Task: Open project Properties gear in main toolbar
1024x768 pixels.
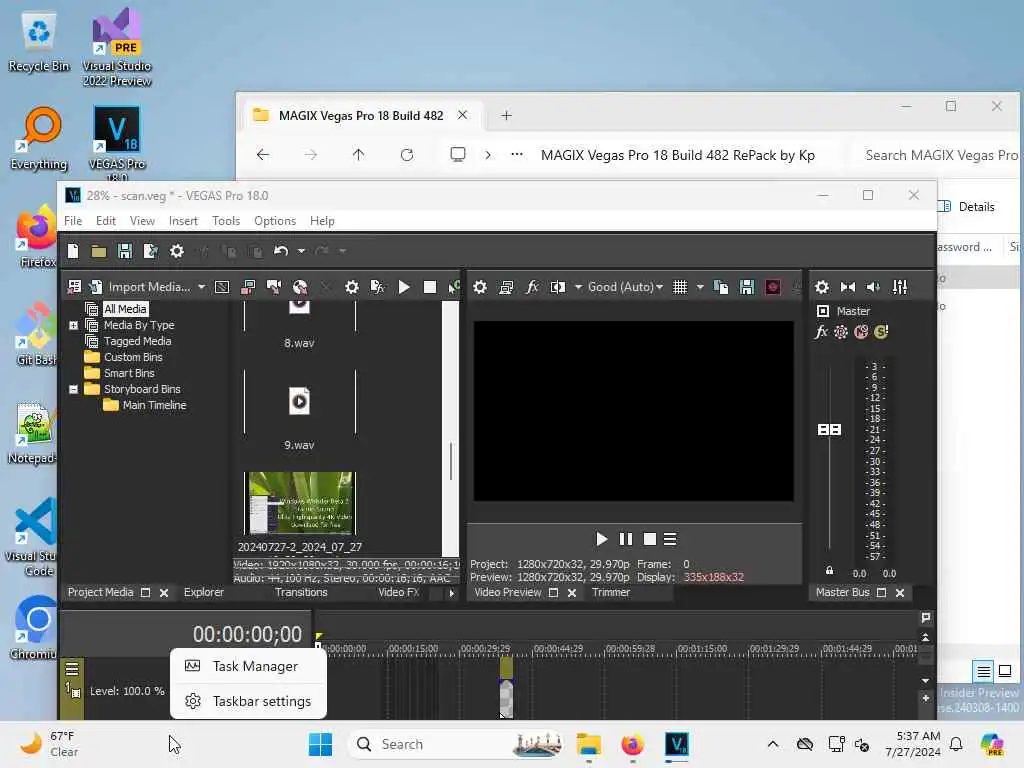Action: point(177,251)
